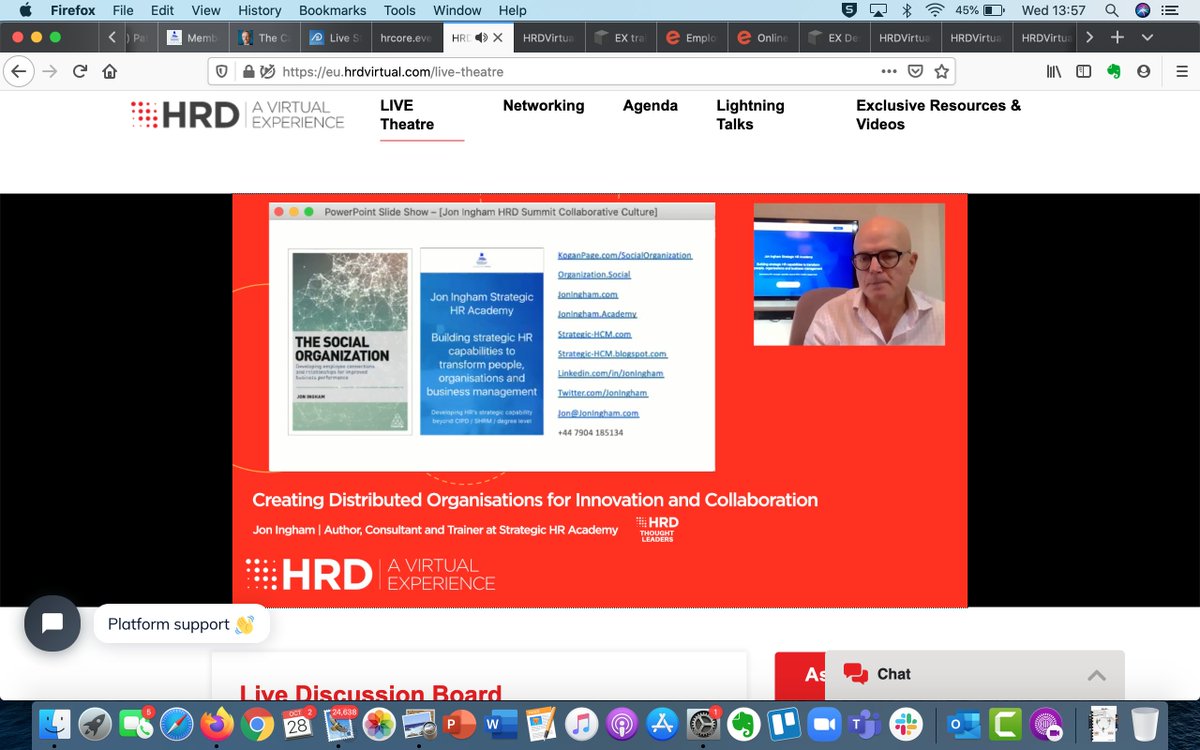Switch to the Memb tab
The image size is (1200, 750).
point(191,38)
